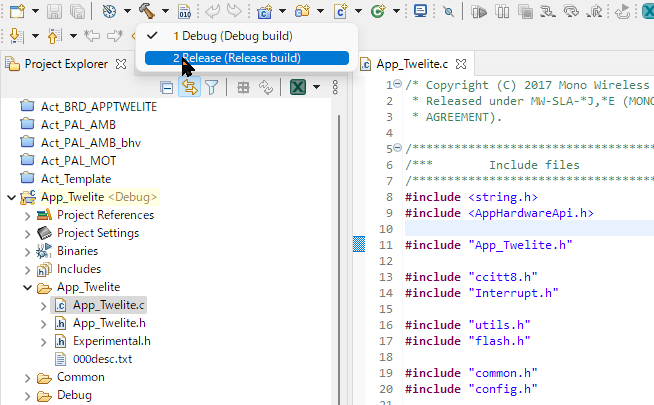The width and height of the screenshot is (654, 405).
Task: Click the New C project icon
Action: (x=264, y=11)
